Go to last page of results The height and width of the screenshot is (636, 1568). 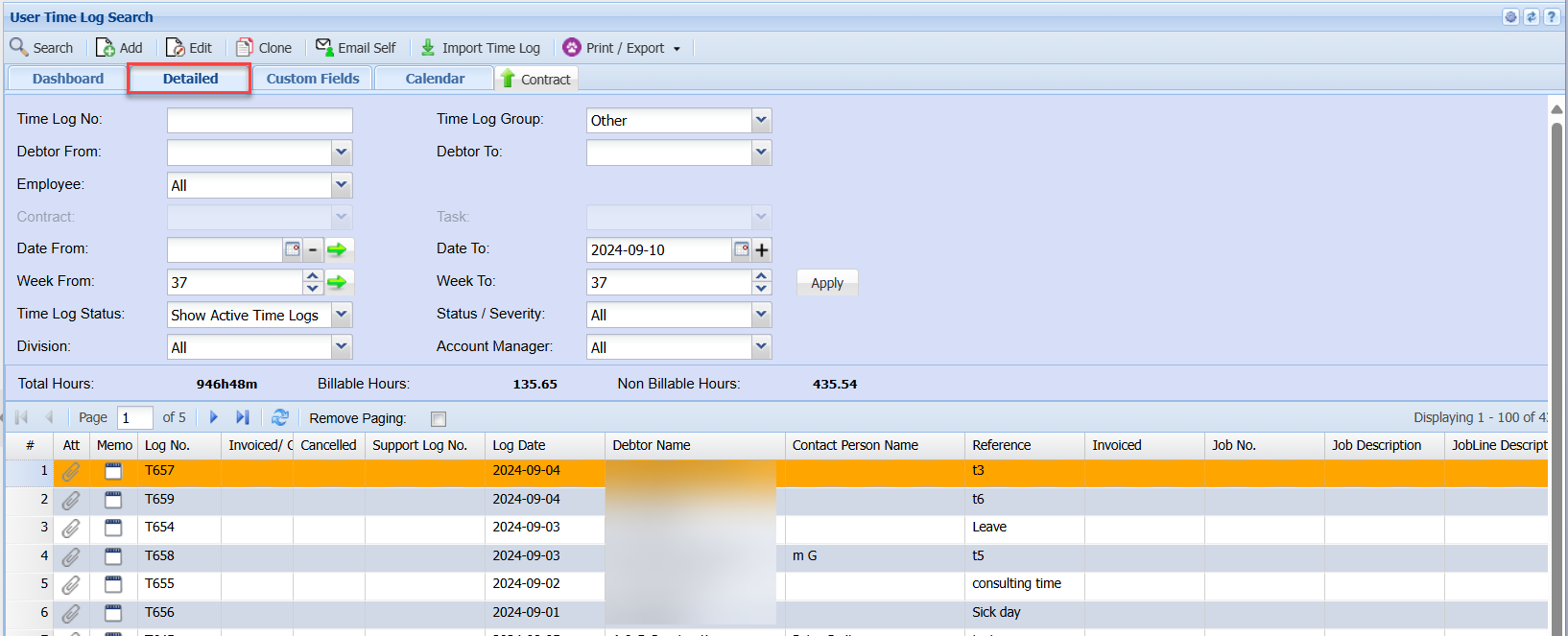click(243, 417)
